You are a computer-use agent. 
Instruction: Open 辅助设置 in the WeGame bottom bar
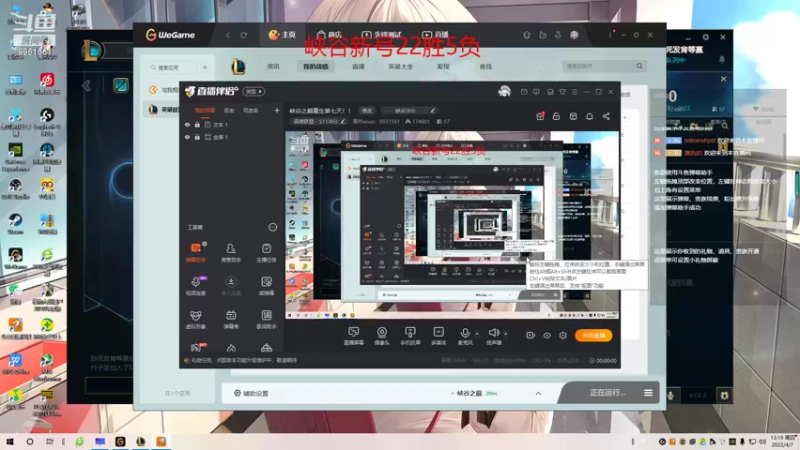coord(251,393)
